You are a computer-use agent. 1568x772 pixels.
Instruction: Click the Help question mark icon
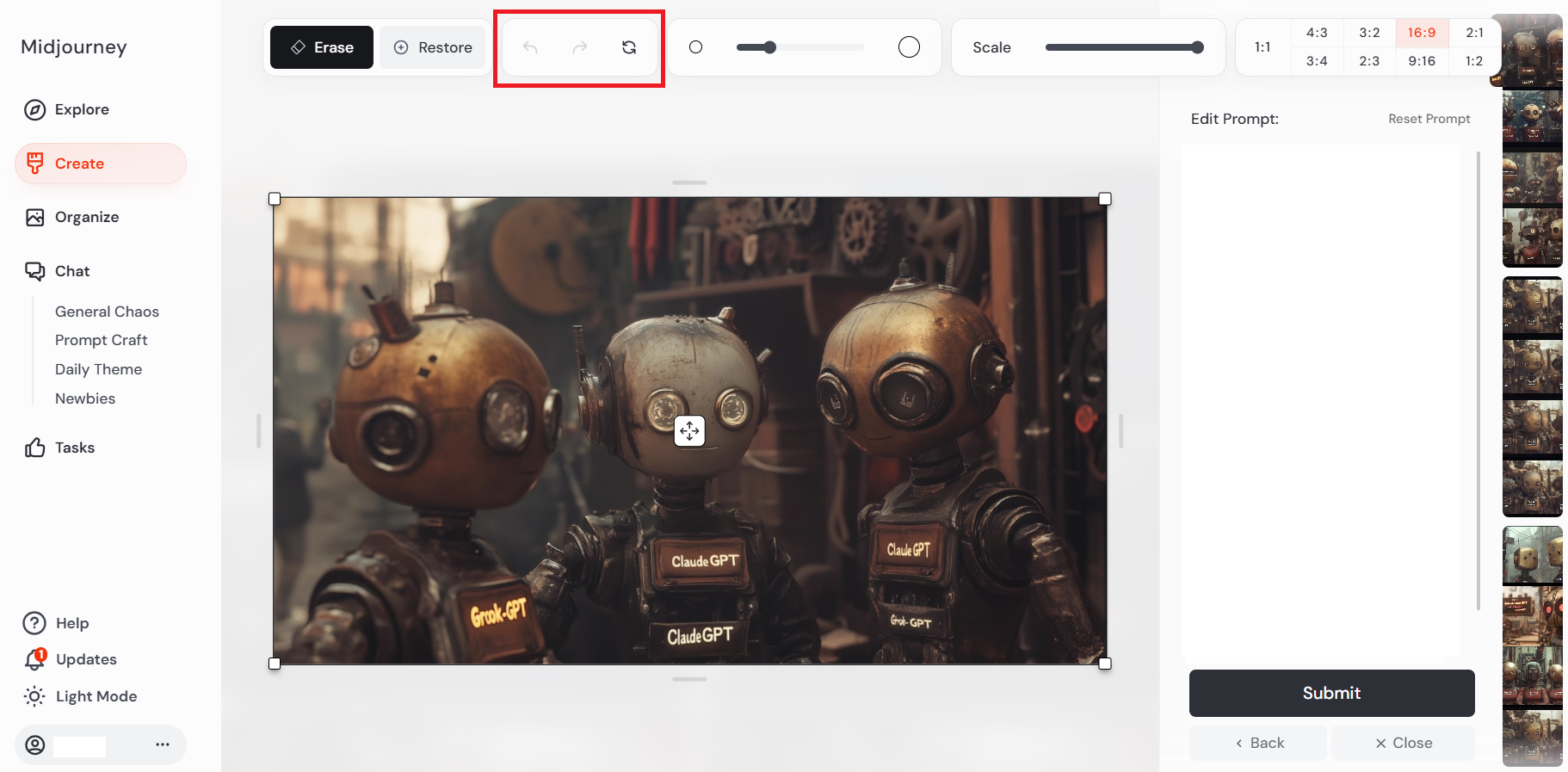pyautogui.click(x=34, y=623)
